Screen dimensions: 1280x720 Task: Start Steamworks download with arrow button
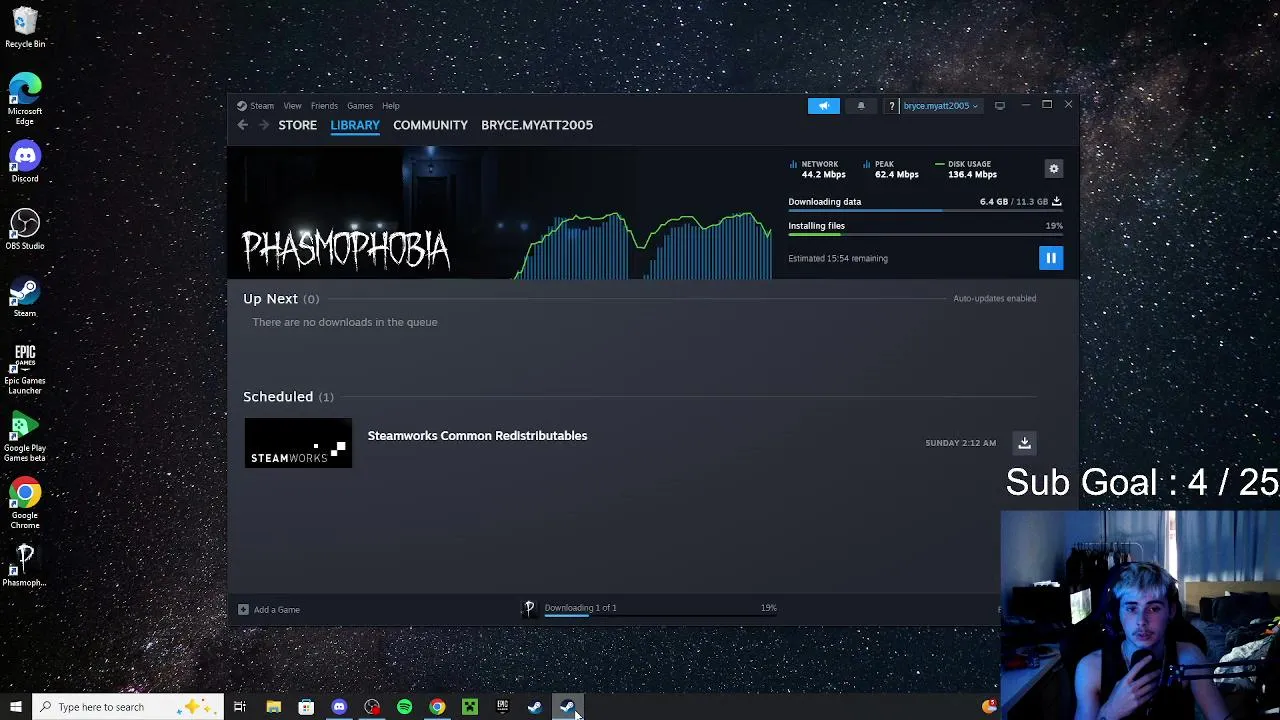coord(1024,443)
